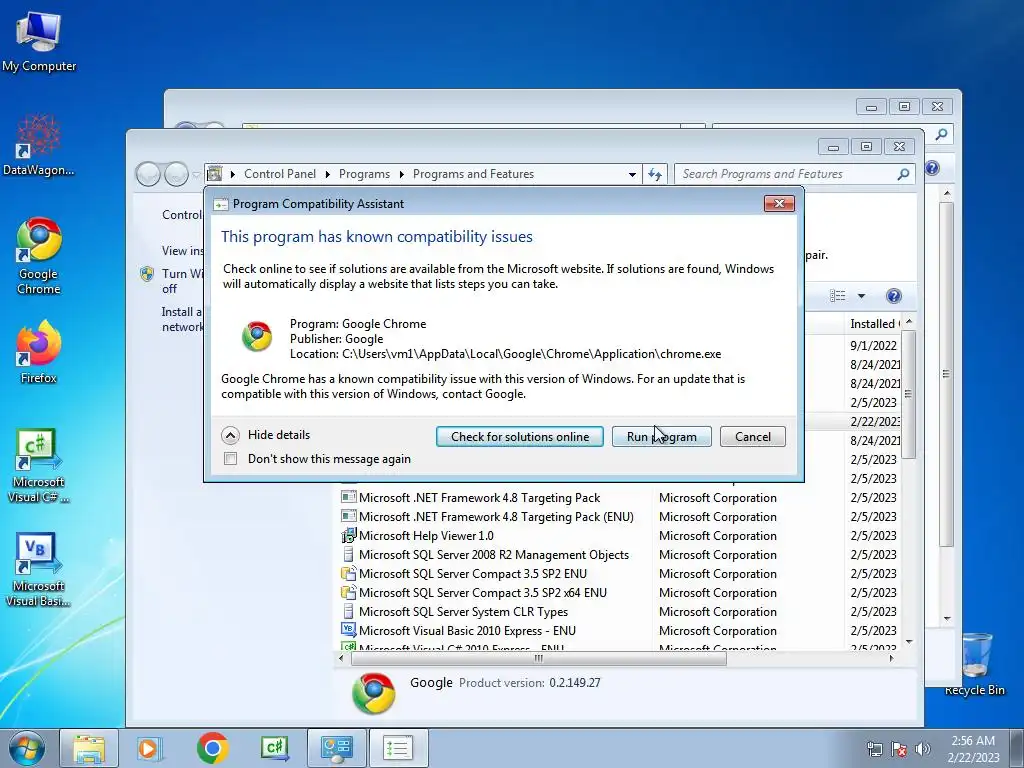This screenshot has height=768, width=1024.
Task: Click the 9/1/2022 install date cell
Action: [x=873, y=345]
